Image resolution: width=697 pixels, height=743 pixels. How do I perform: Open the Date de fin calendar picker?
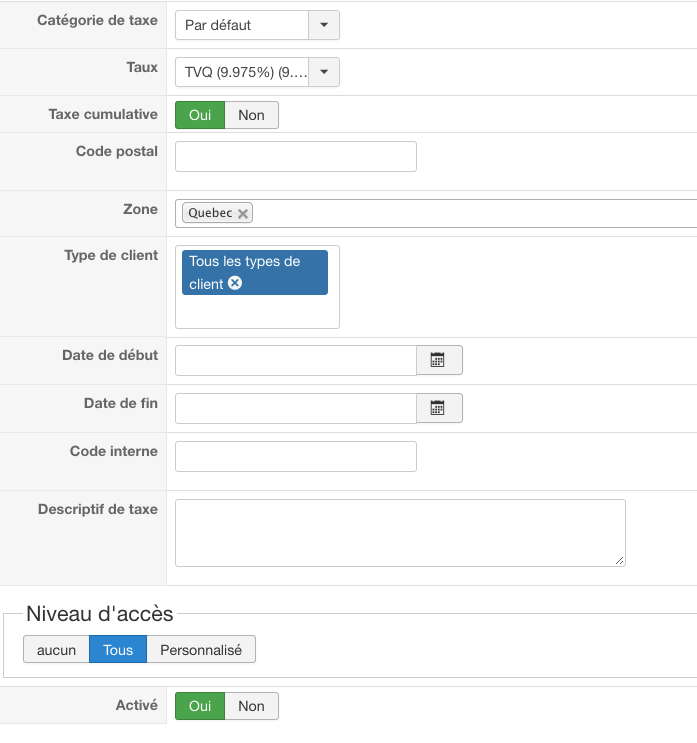[438, 408]
